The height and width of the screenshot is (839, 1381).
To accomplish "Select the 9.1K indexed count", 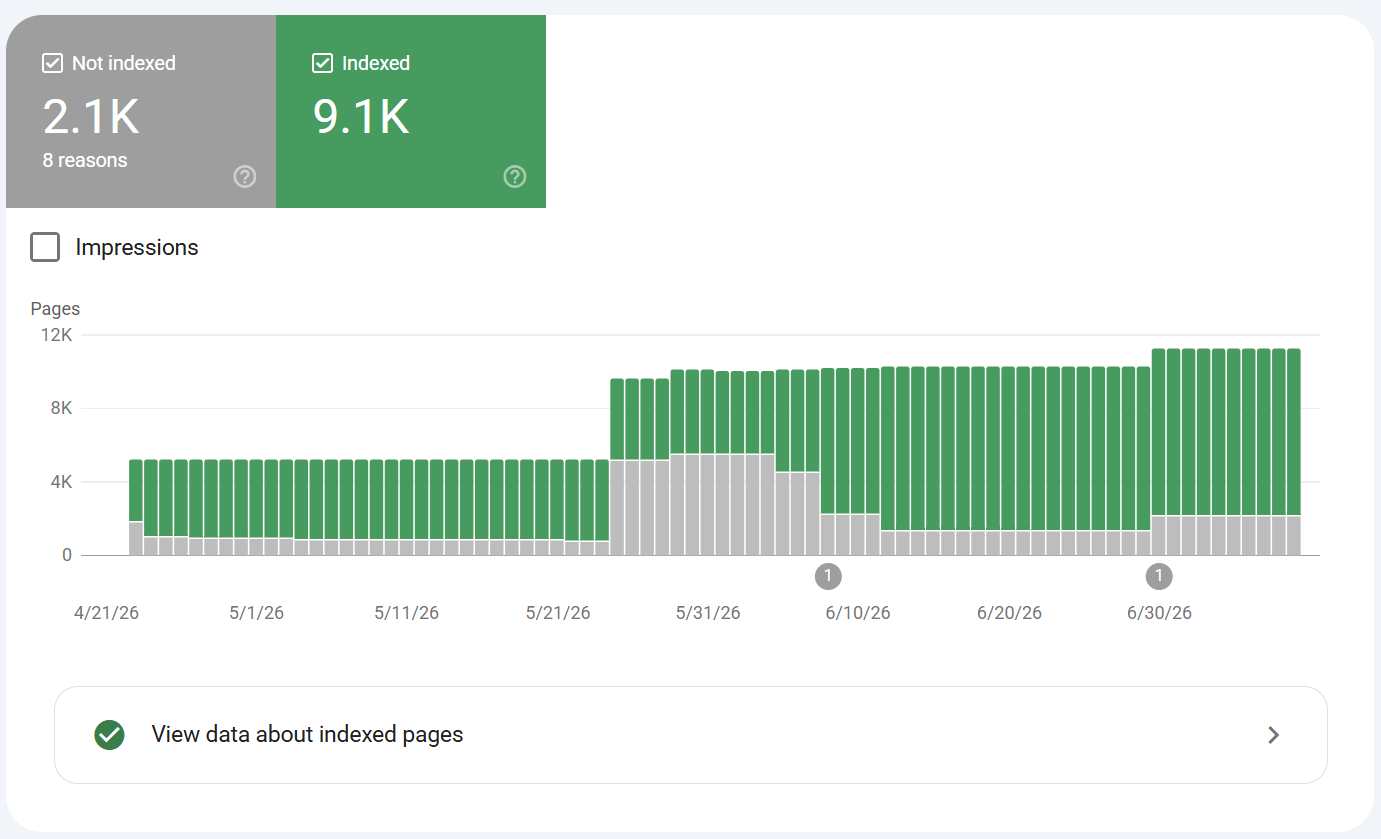I will (x=361, y=117).
